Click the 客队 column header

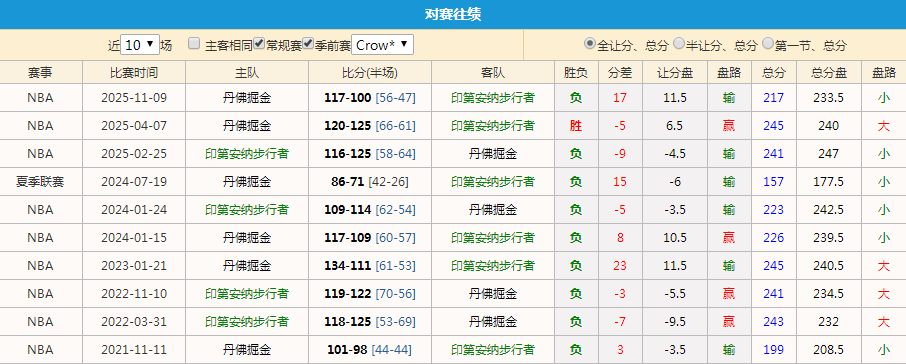[493, 73]
